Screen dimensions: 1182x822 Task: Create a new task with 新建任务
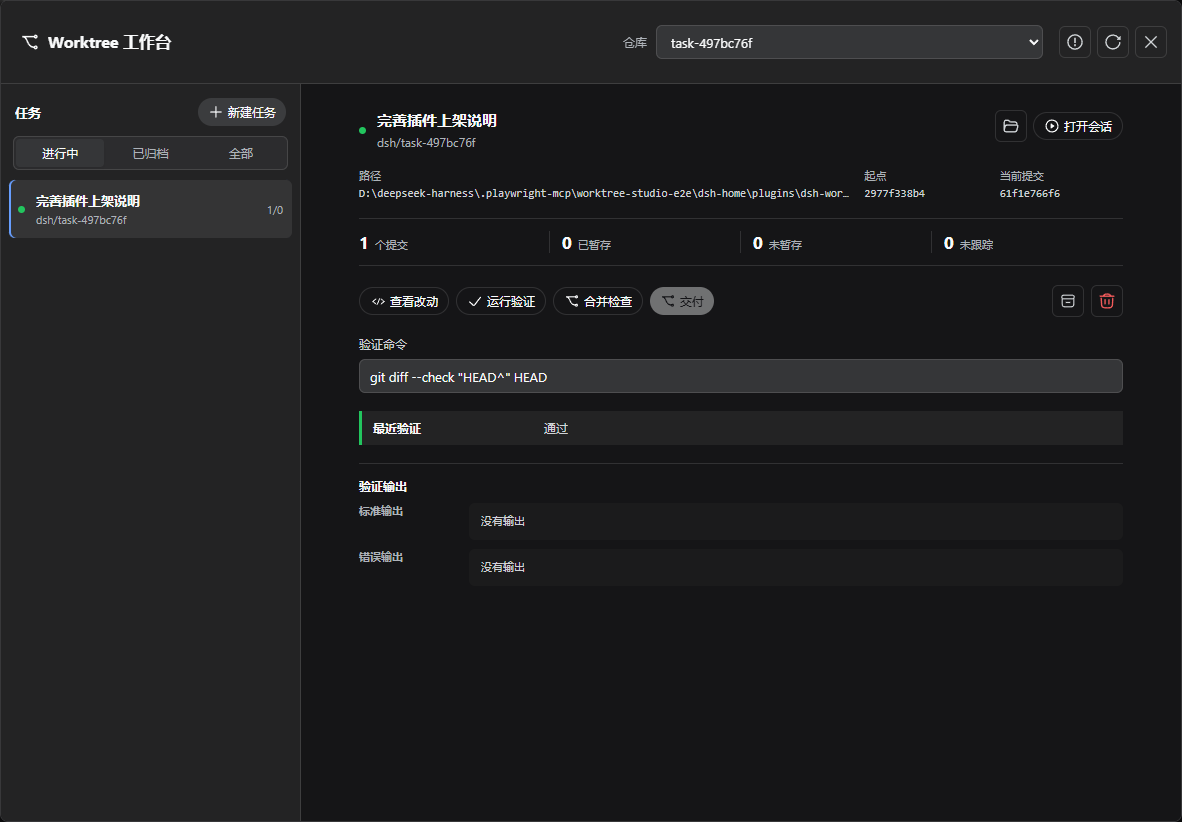click(x=242, y=112)
